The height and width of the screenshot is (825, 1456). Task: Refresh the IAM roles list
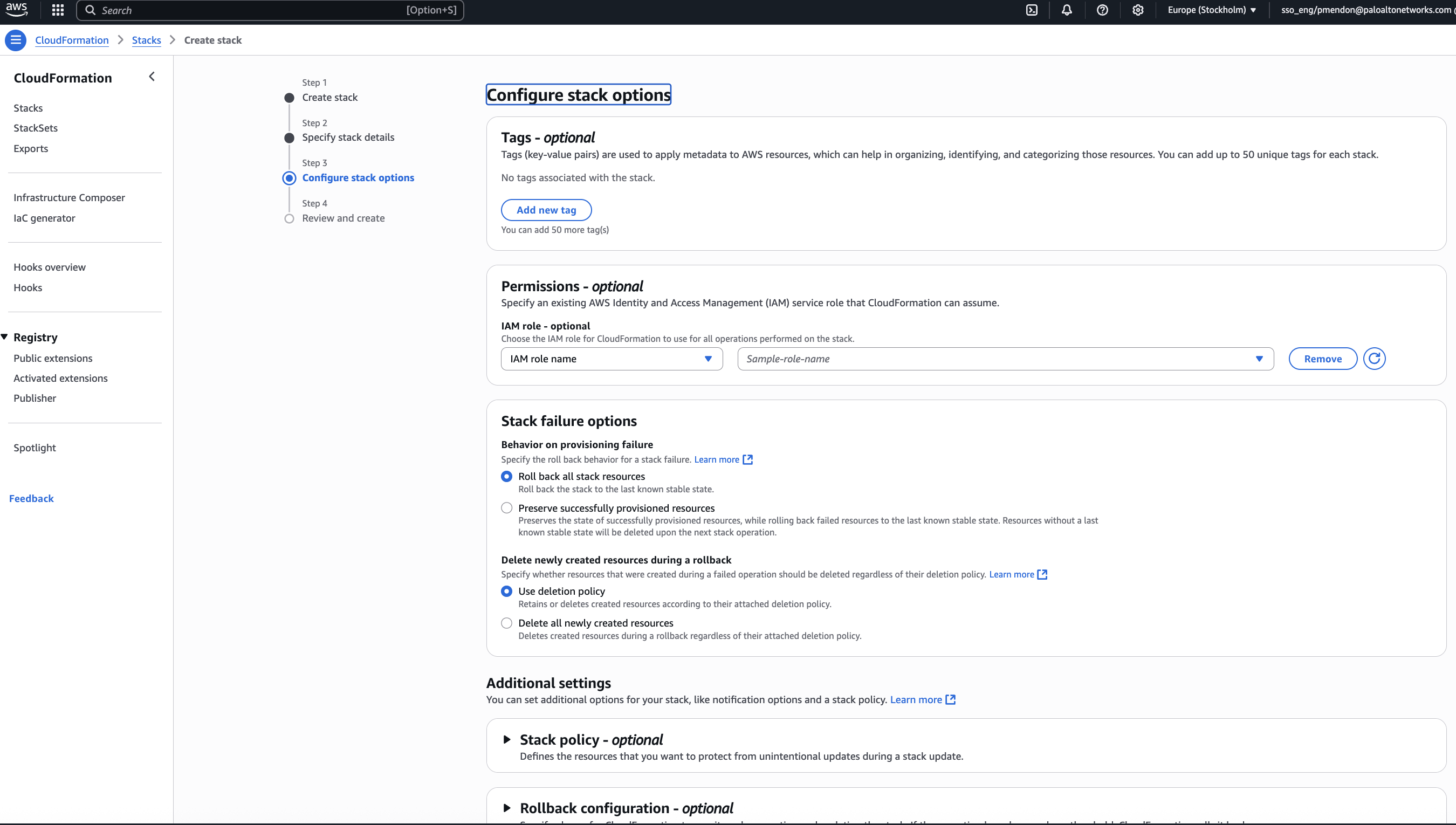click(x=1374, y=359)
